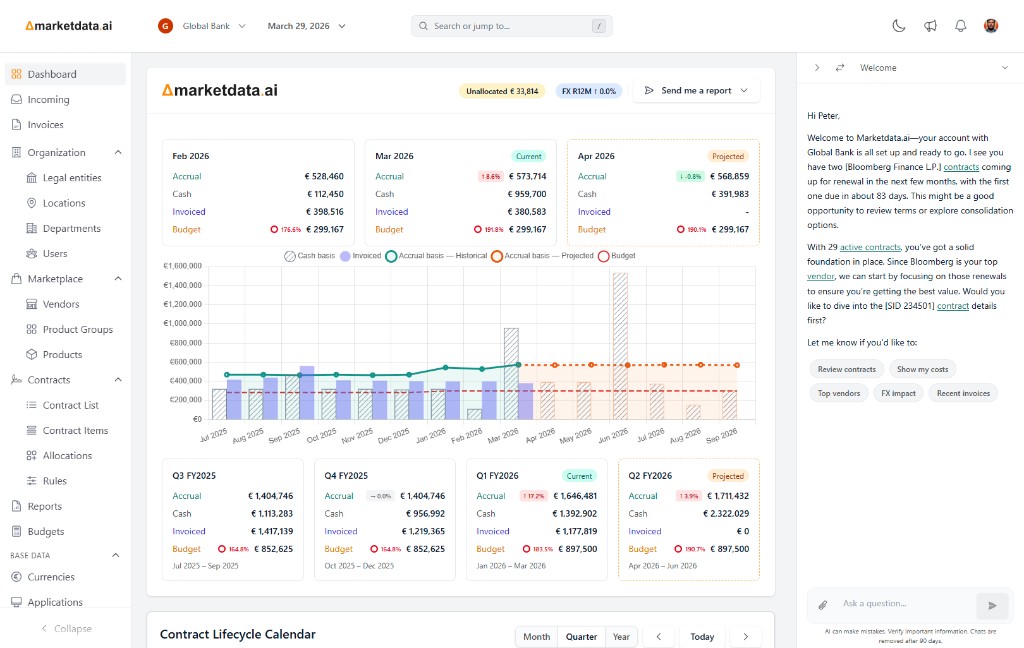This screenshot has height=648, width=1024.
Task: Click the Show my costs suggestion
Action: click(x=922, y=369)
